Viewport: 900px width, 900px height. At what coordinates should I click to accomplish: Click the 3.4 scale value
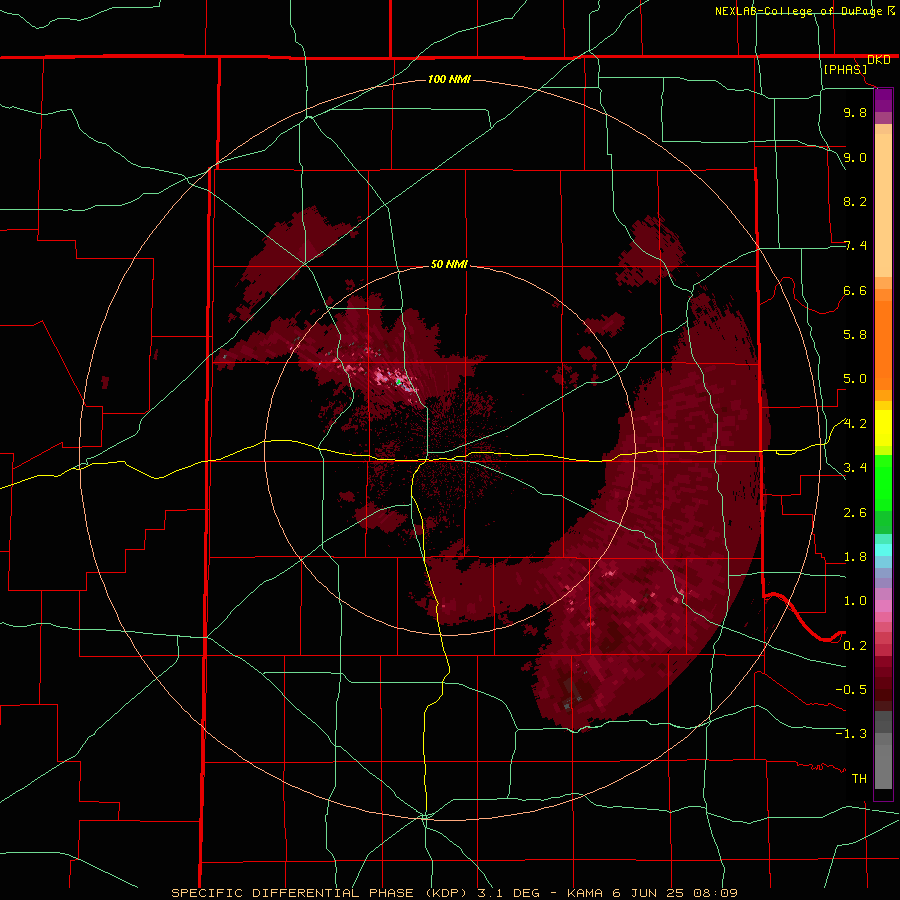(855, 468)
